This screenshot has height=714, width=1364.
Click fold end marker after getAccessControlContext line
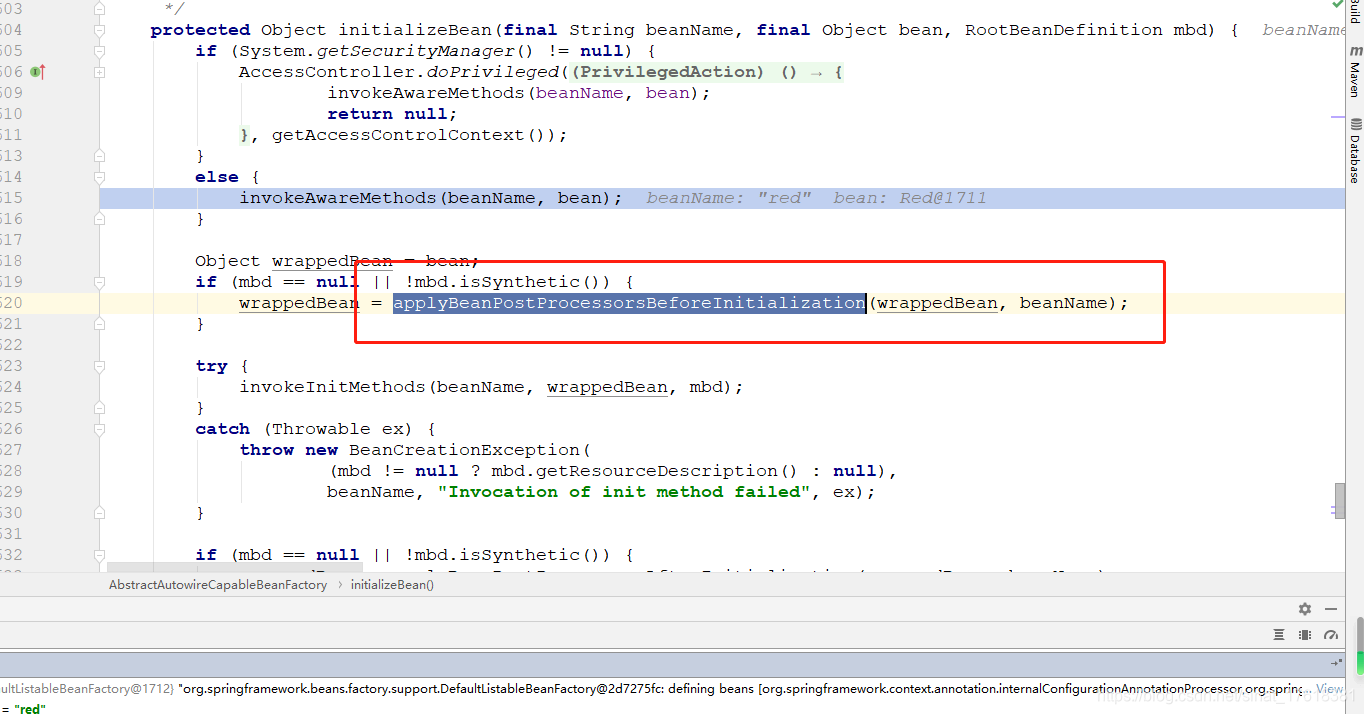(x=99, y=156)
